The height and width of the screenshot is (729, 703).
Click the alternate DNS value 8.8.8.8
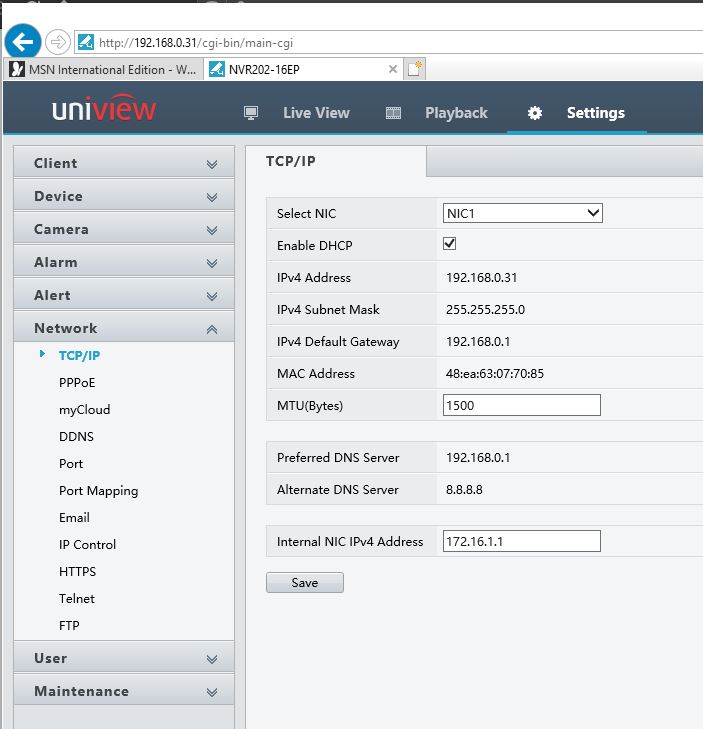tap(464, 490)
